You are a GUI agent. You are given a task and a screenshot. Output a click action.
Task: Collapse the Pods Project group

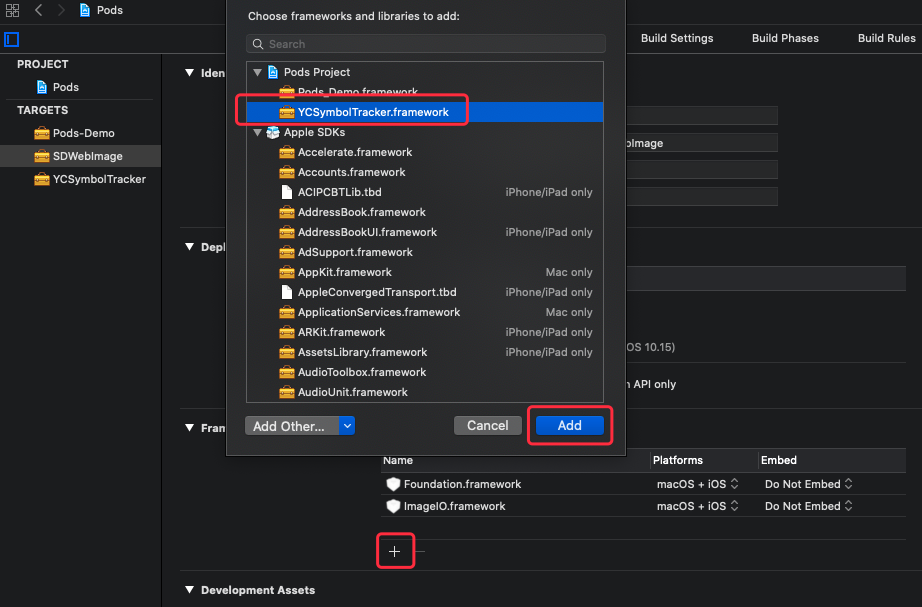258,72
